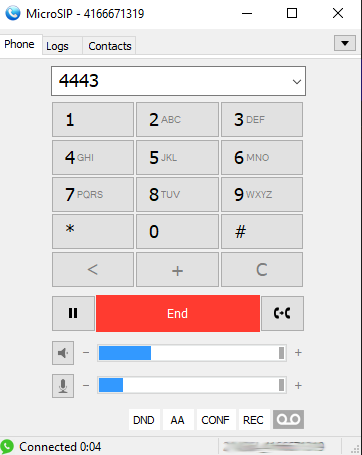This screenshot has width=362, height=455.
Task: Click microphone volume minus sign
Action: click(86, 386)
